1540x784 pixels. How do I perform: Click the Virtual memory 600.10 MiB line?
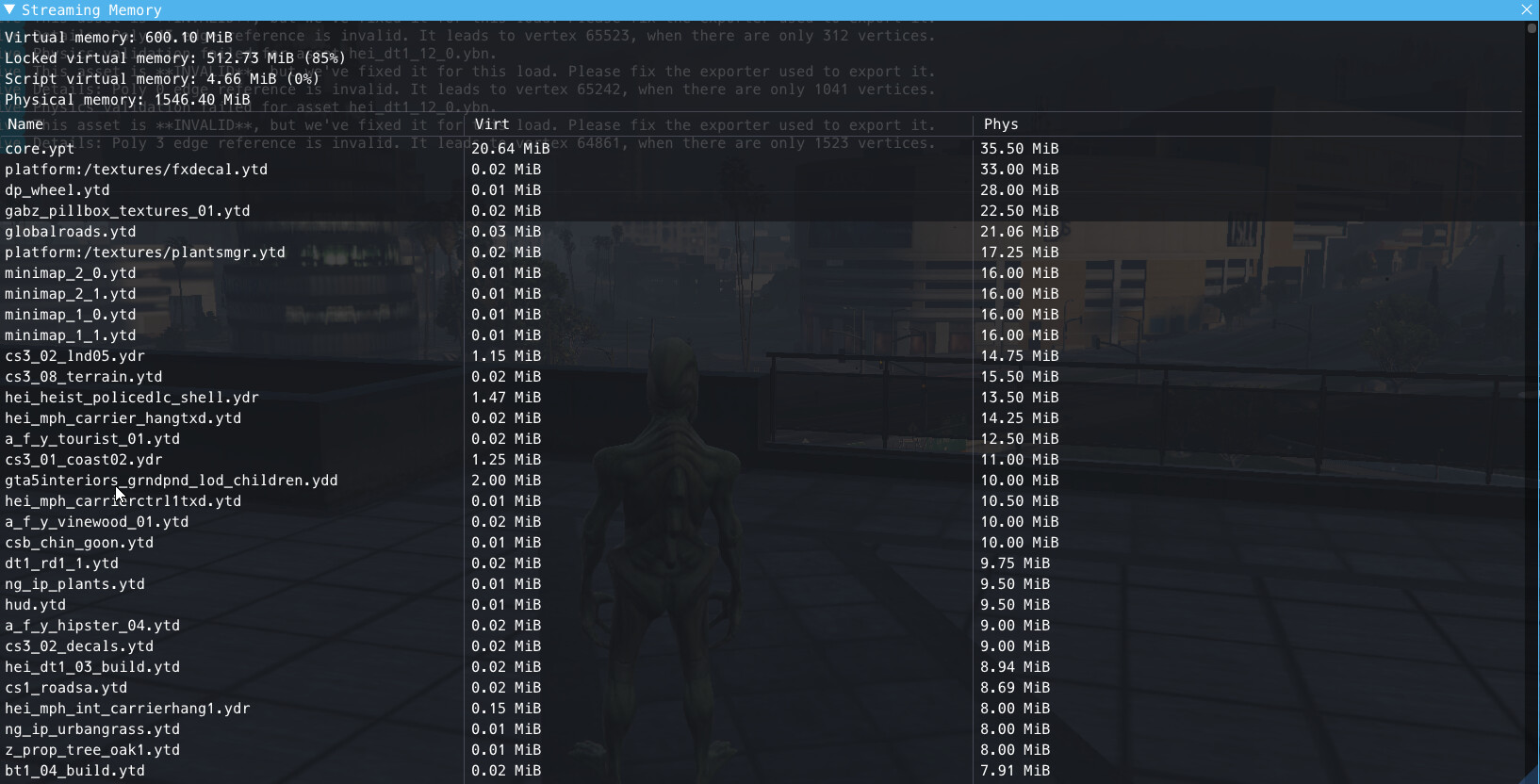[x=119, y=38]
